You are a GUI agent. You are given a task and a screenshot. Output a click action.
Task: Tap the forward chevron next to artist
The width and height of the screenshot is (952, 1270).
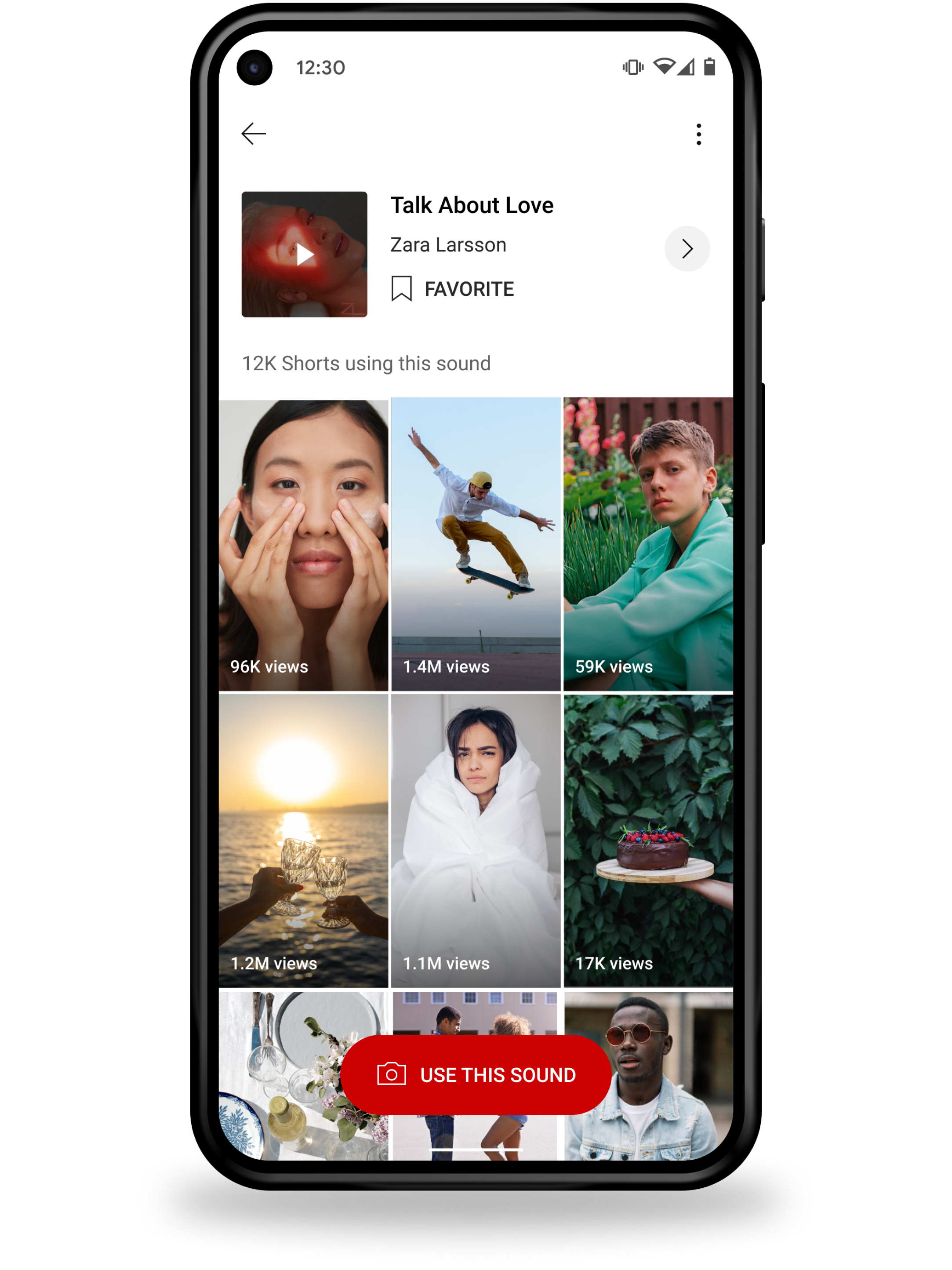coord(686,248)
